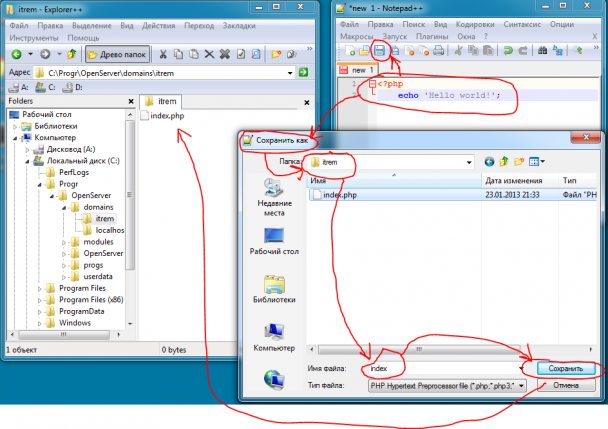Click the Paste icon in Explorer++ toolbar
Screen dimensions: 608x429
coord(194,54)
